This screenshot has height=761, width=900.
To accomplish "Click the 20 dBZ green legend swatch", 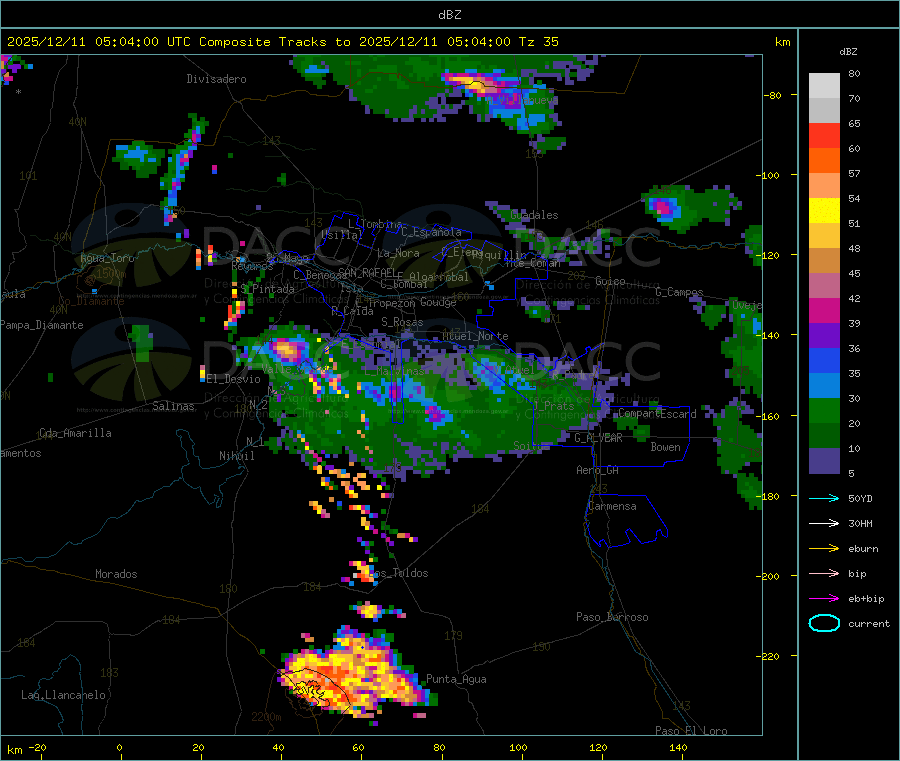I will click(x=824, y=410).
